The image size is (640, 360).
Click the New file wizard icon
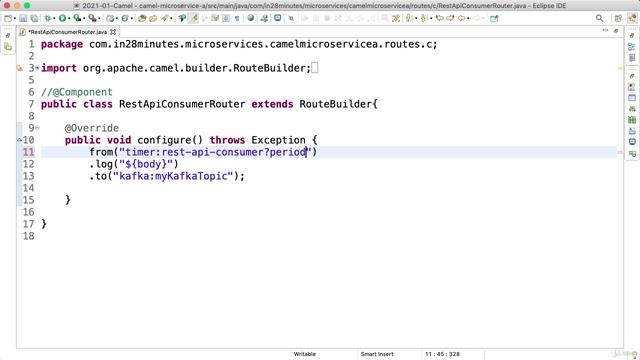[x=7, y=18]
